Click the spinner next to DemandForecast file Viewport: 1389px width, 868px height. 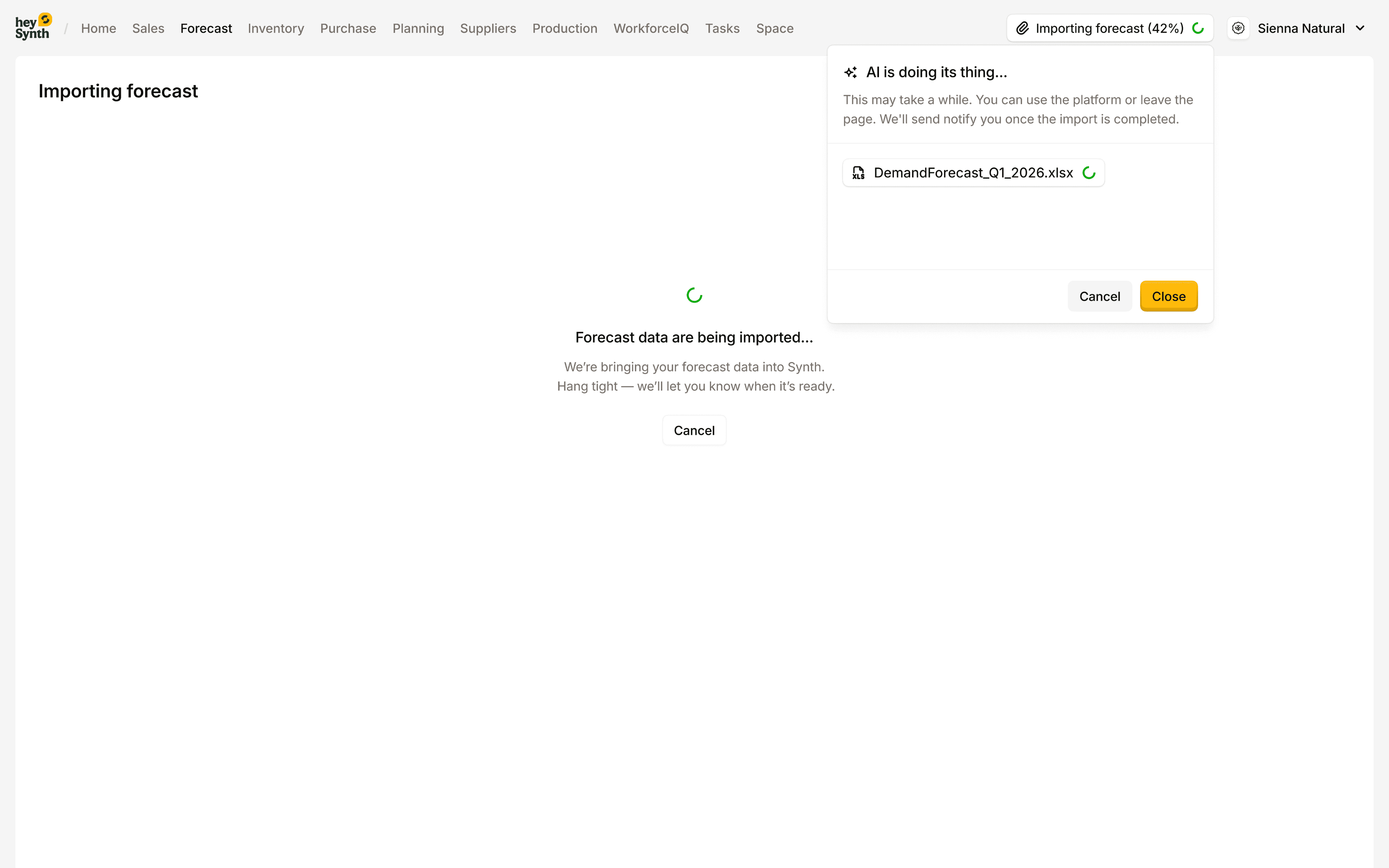[1089, 173]
